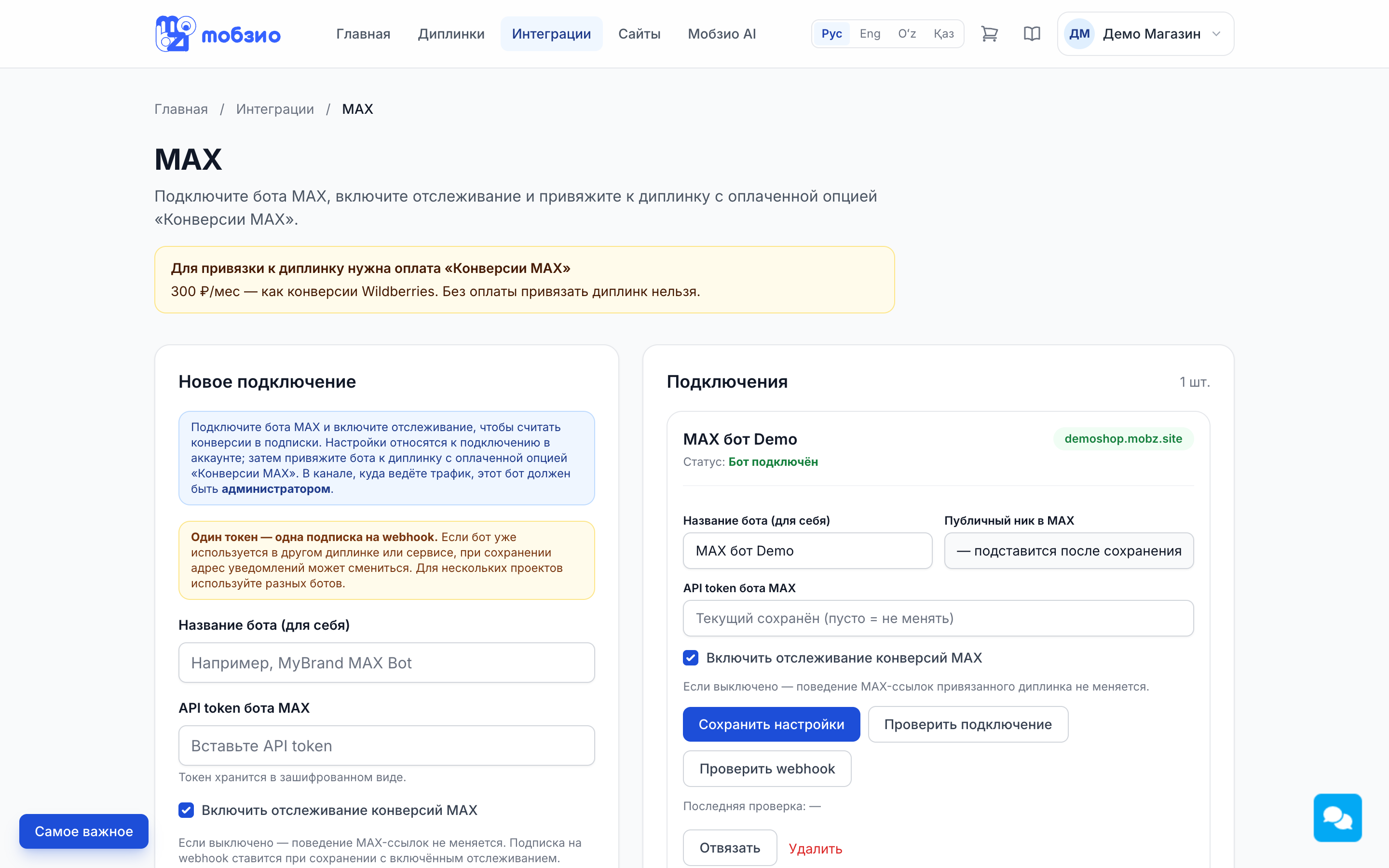Viewport: 1389px width, 868px height.
Task: Open the Диплинки nav item
Action: [451, 34]
